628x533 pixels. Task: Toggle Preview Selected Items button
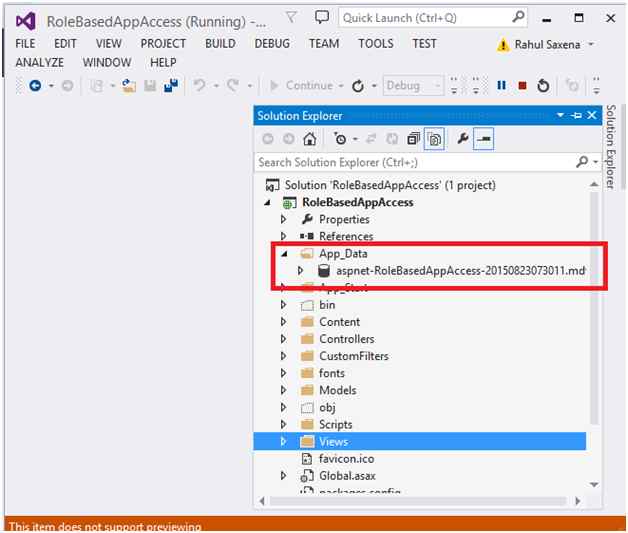483,139
